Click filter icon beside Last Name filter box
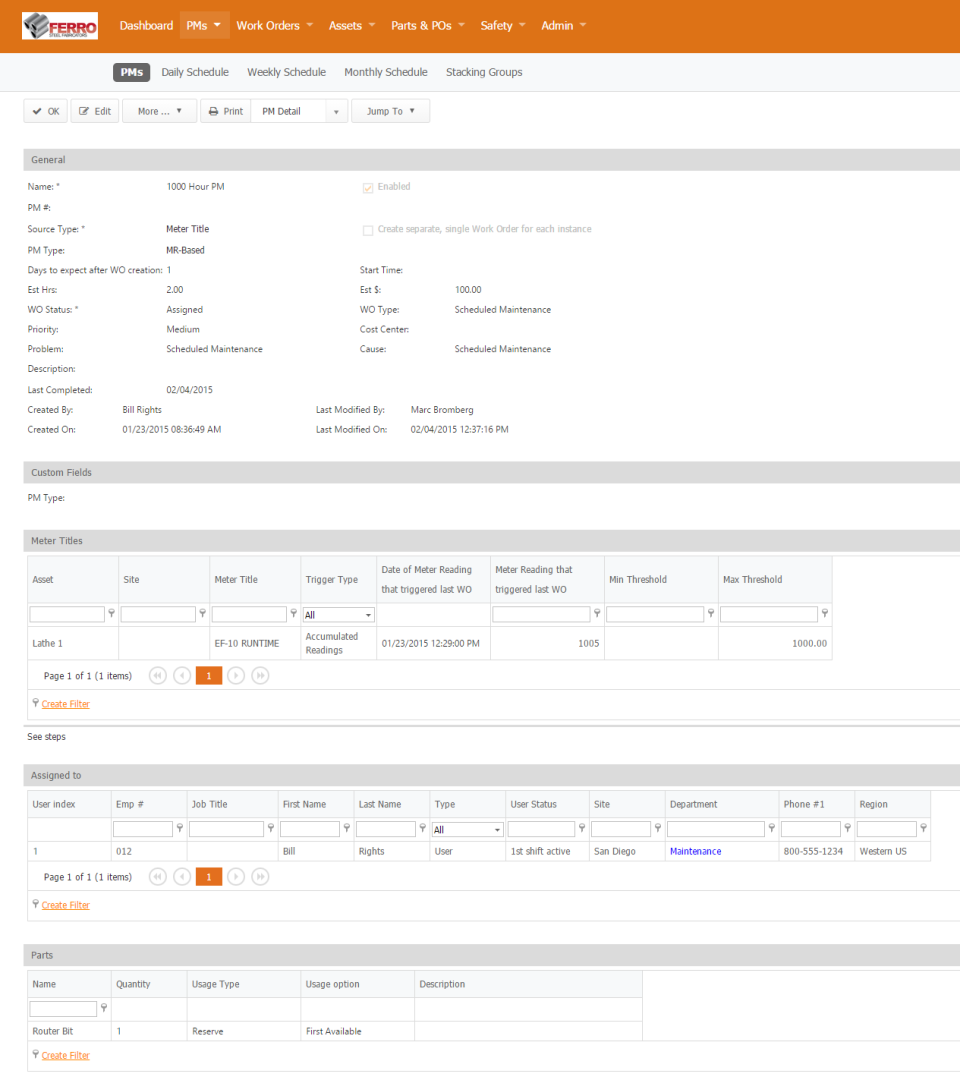The height and width of the screenshot is (1080, 960). [422, 828]
